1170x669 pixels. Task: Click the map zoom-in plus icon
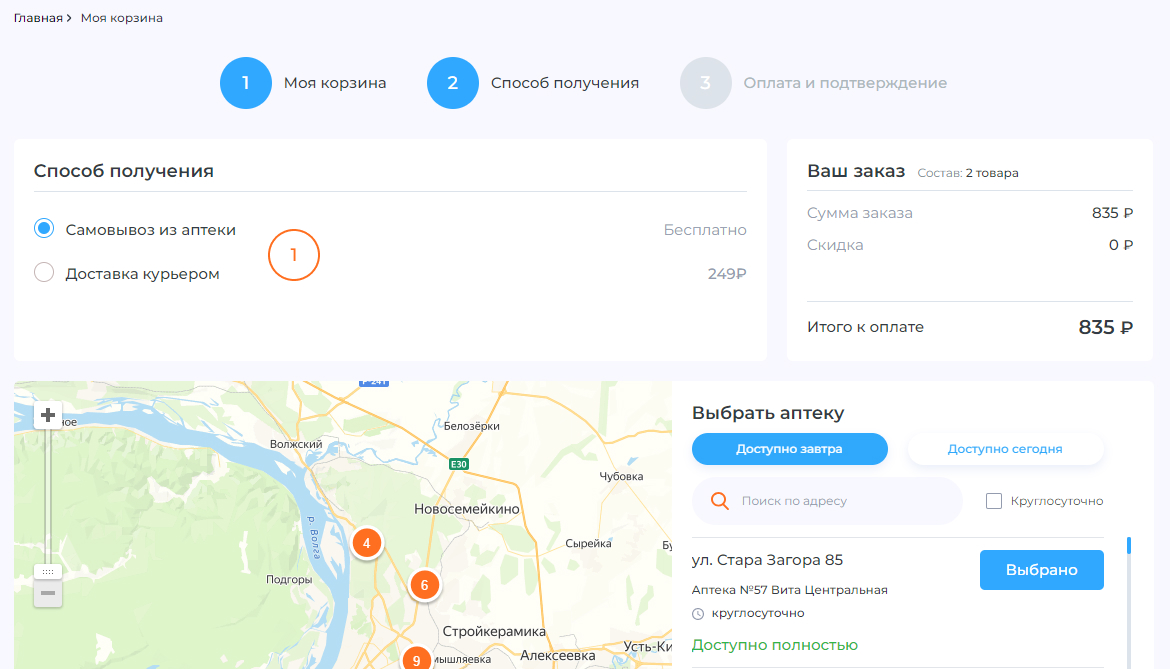pyautogui.click(x=47, y=414)
